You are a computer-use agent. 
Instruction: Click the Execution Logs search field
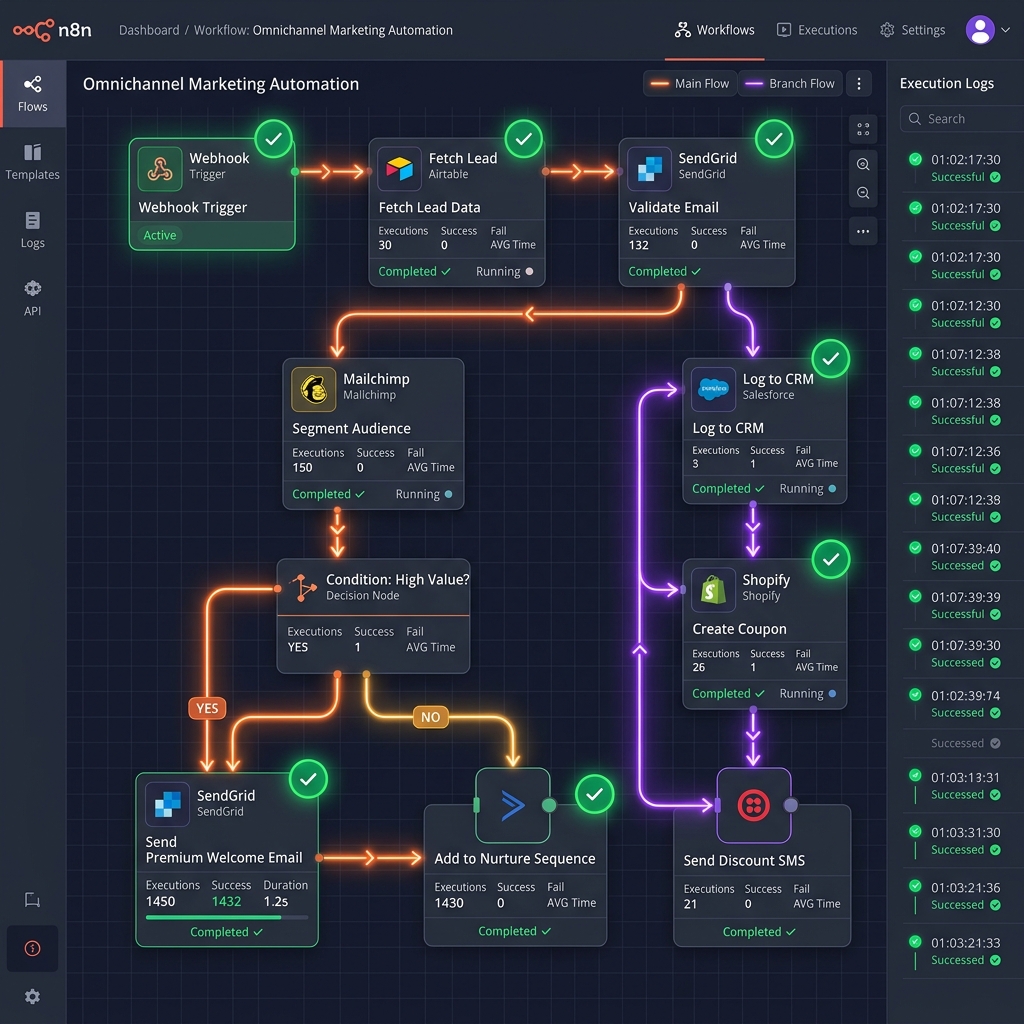[x=961, y=119]
